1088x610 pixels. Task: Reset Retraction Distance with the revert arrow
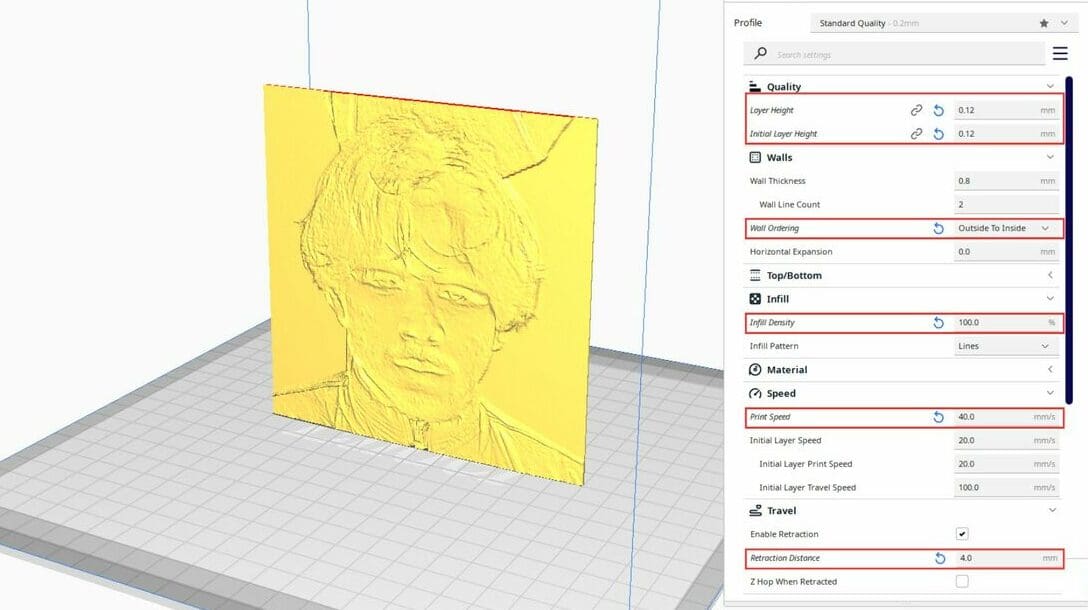938,558
